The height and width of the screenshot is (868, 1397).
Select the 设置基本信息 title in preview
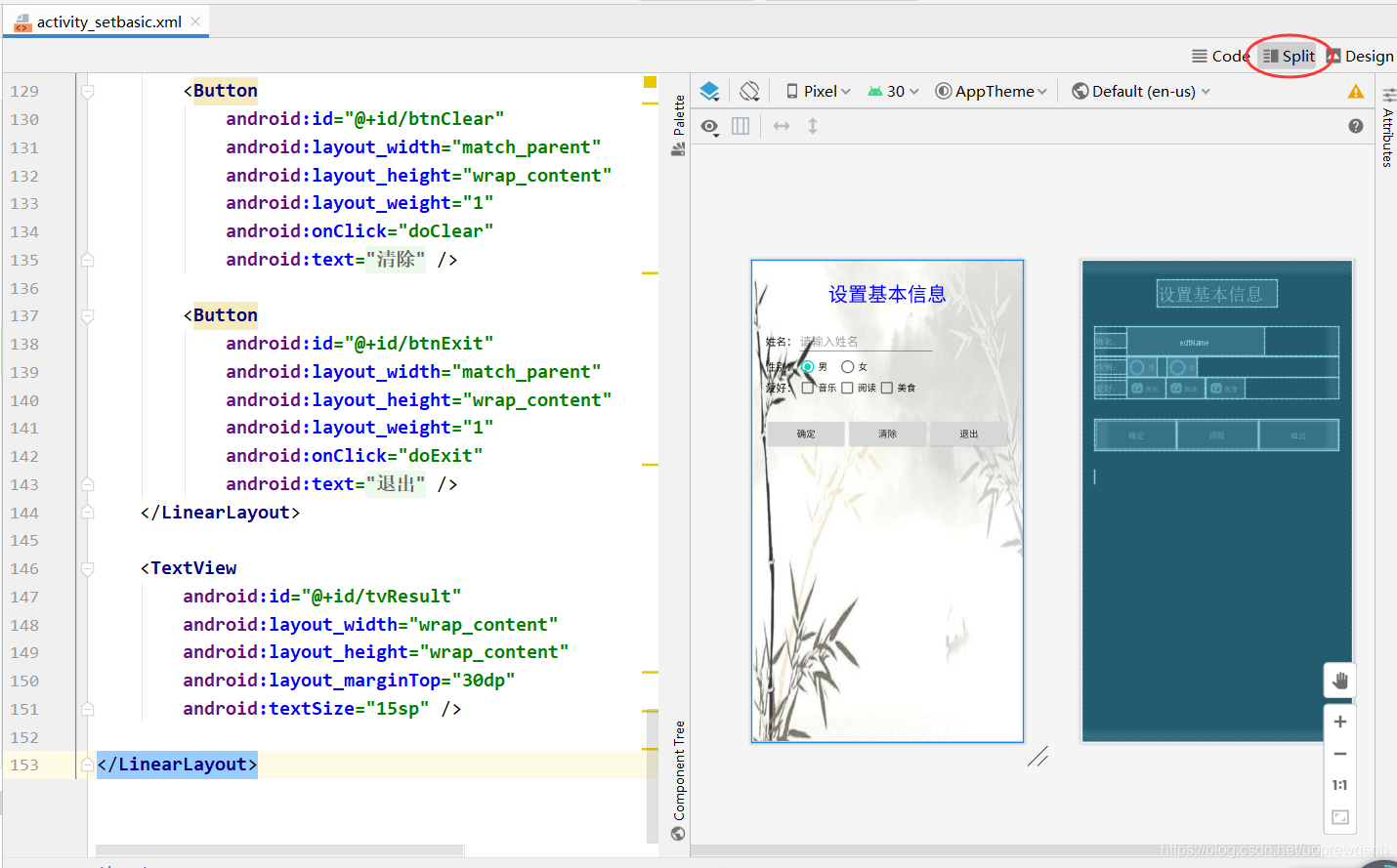tap(887, 294)
